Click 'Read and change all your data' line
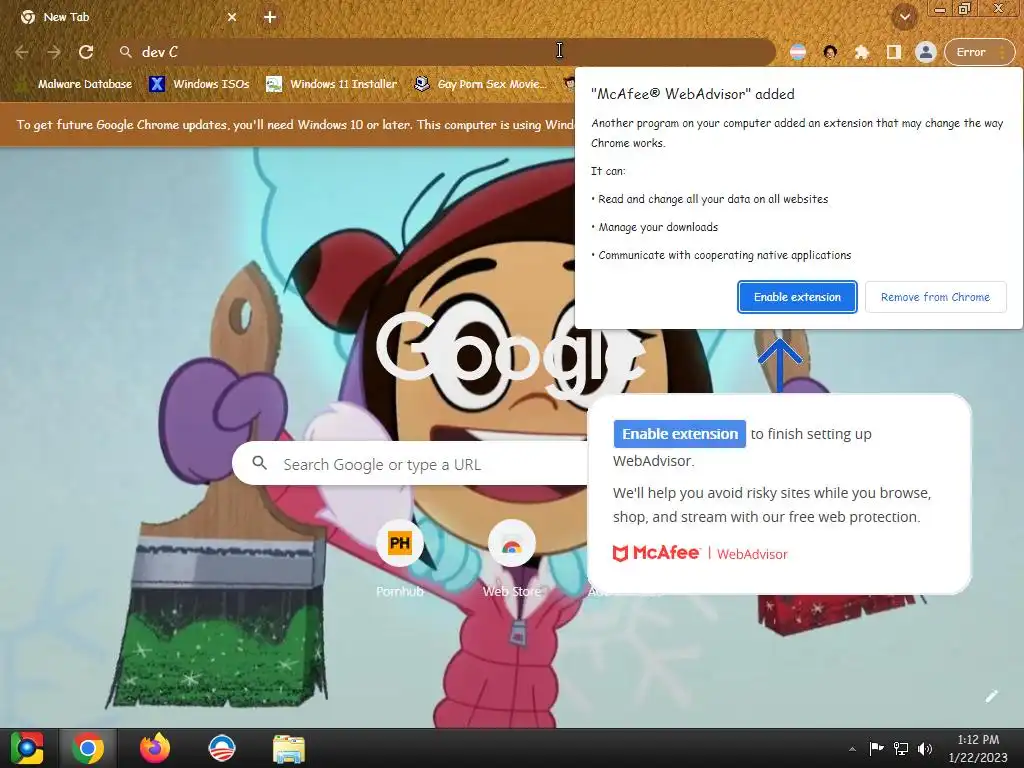The image size is (1024, 768). tap(713, 199)
